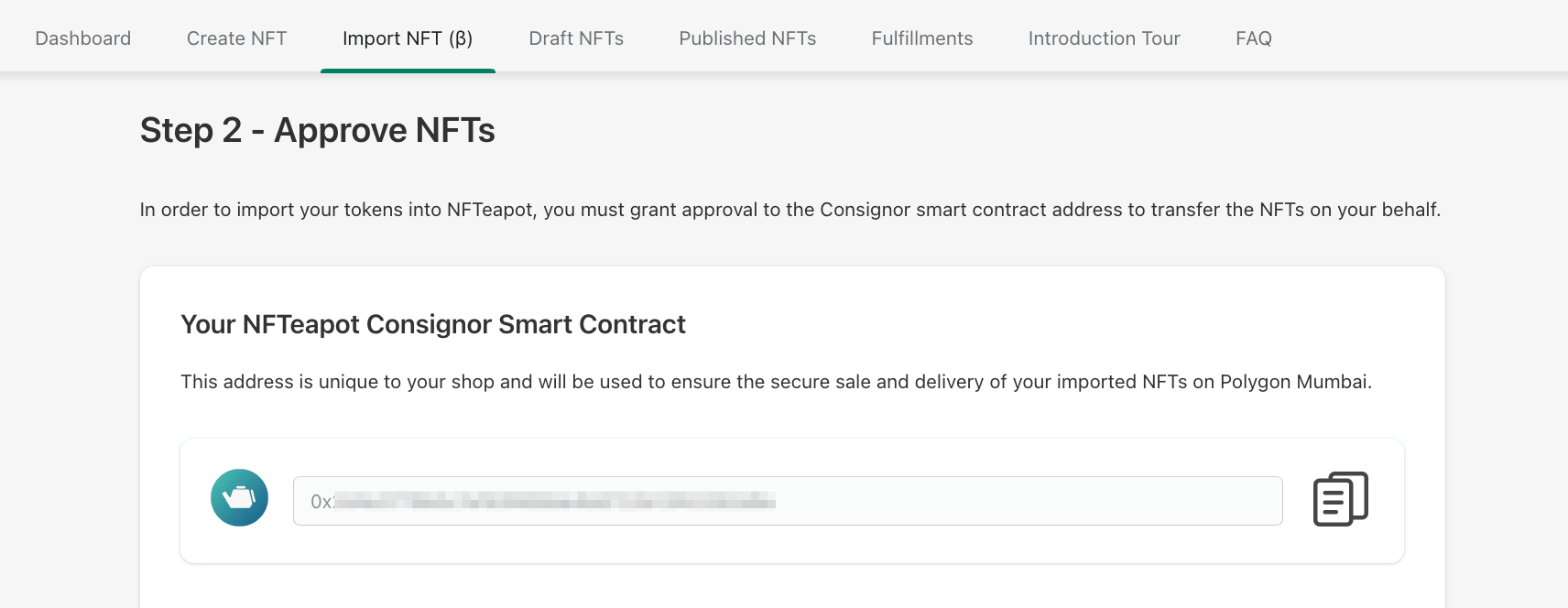
Task: View the Fulfillments tab
Action: (921, 38)
